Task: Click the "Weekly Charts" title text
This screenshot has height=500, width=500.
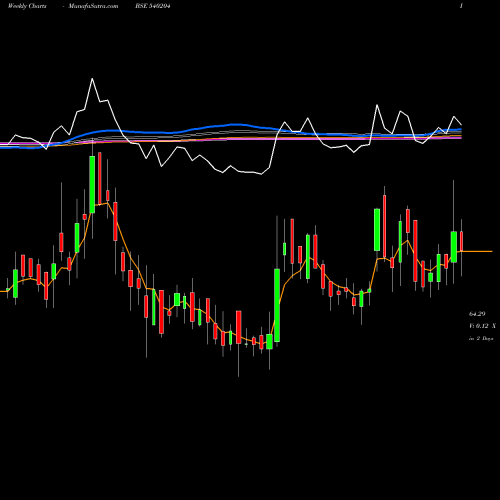Action: 27,6
